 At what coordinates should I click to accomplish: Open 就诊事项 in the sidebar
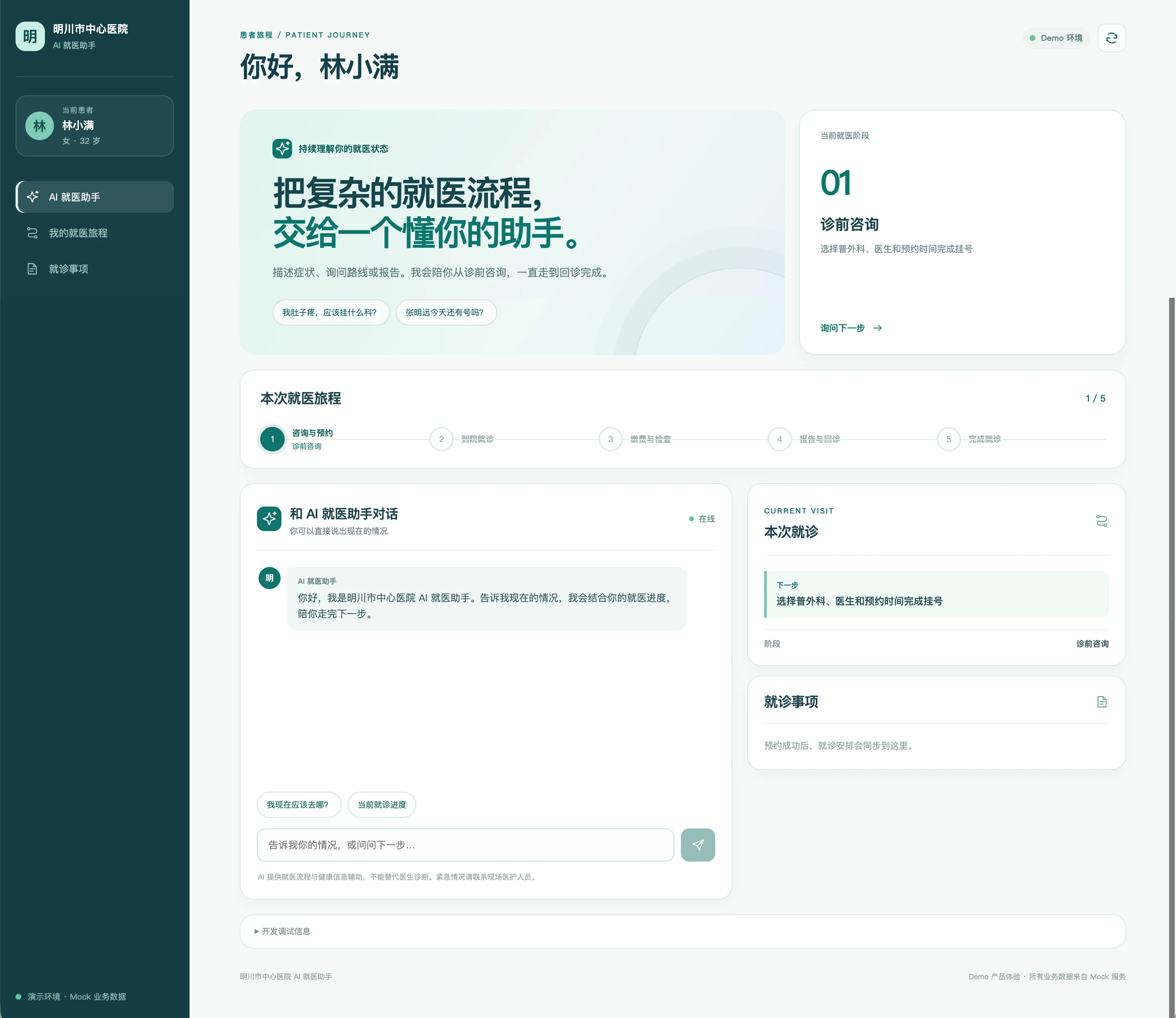(95, 269)
